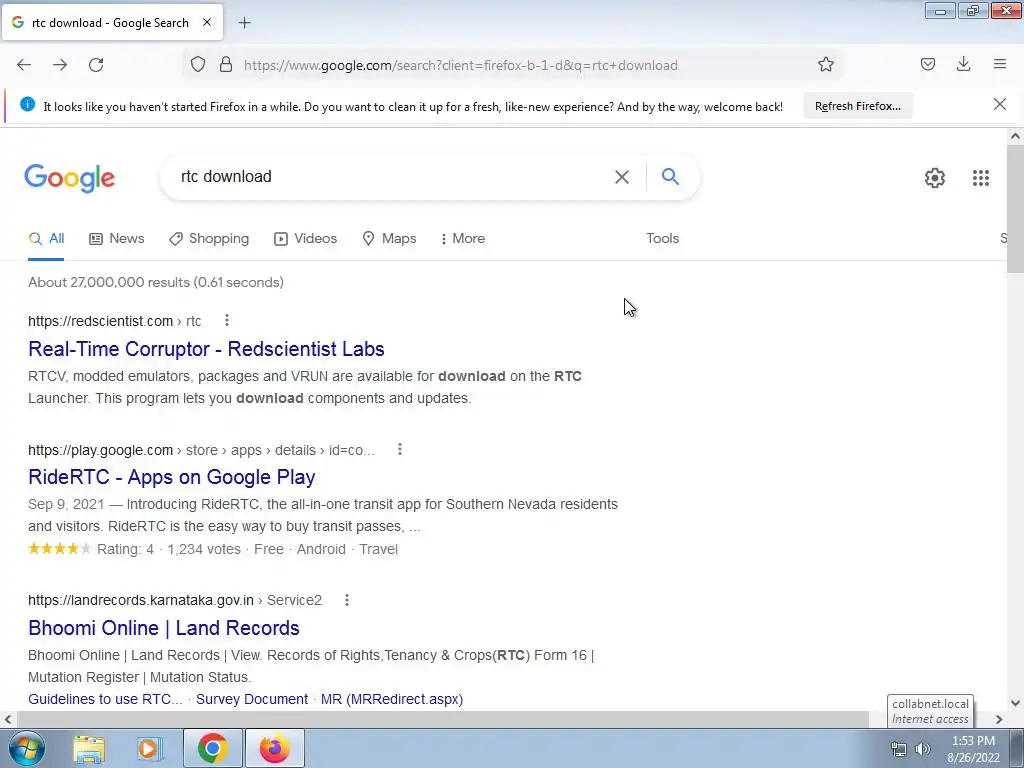Screen dimensions: 1024x768
Task: Open Firefox application menu
Action: click(x=1000, y=64)
